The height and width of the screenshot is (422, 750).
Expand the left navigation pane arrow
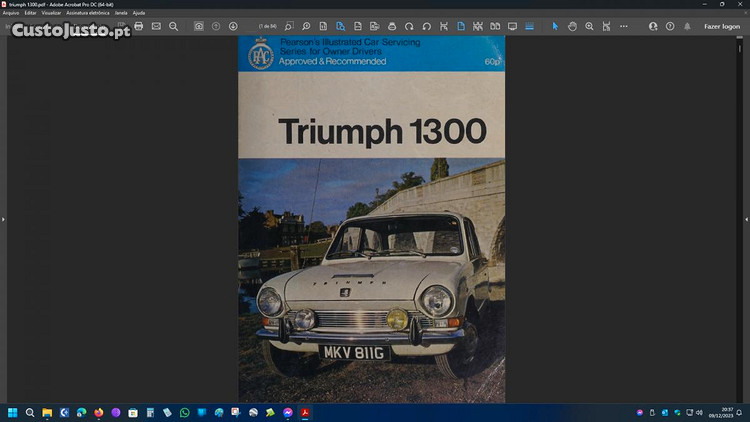coord(4,218)
